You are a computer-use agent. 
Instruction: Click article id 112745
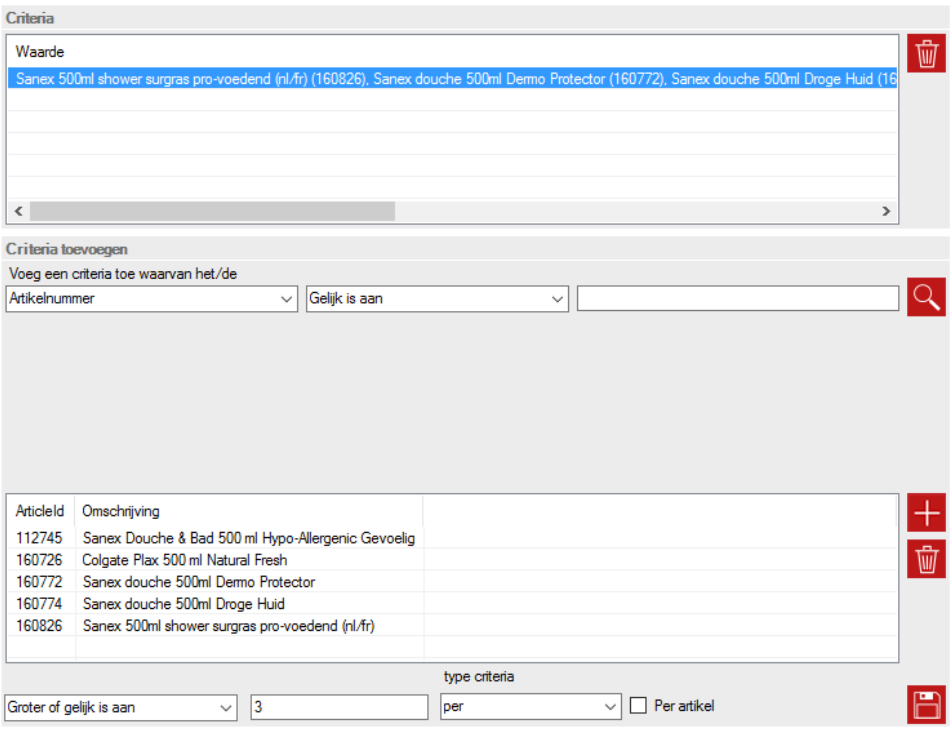tap(39, 538)
